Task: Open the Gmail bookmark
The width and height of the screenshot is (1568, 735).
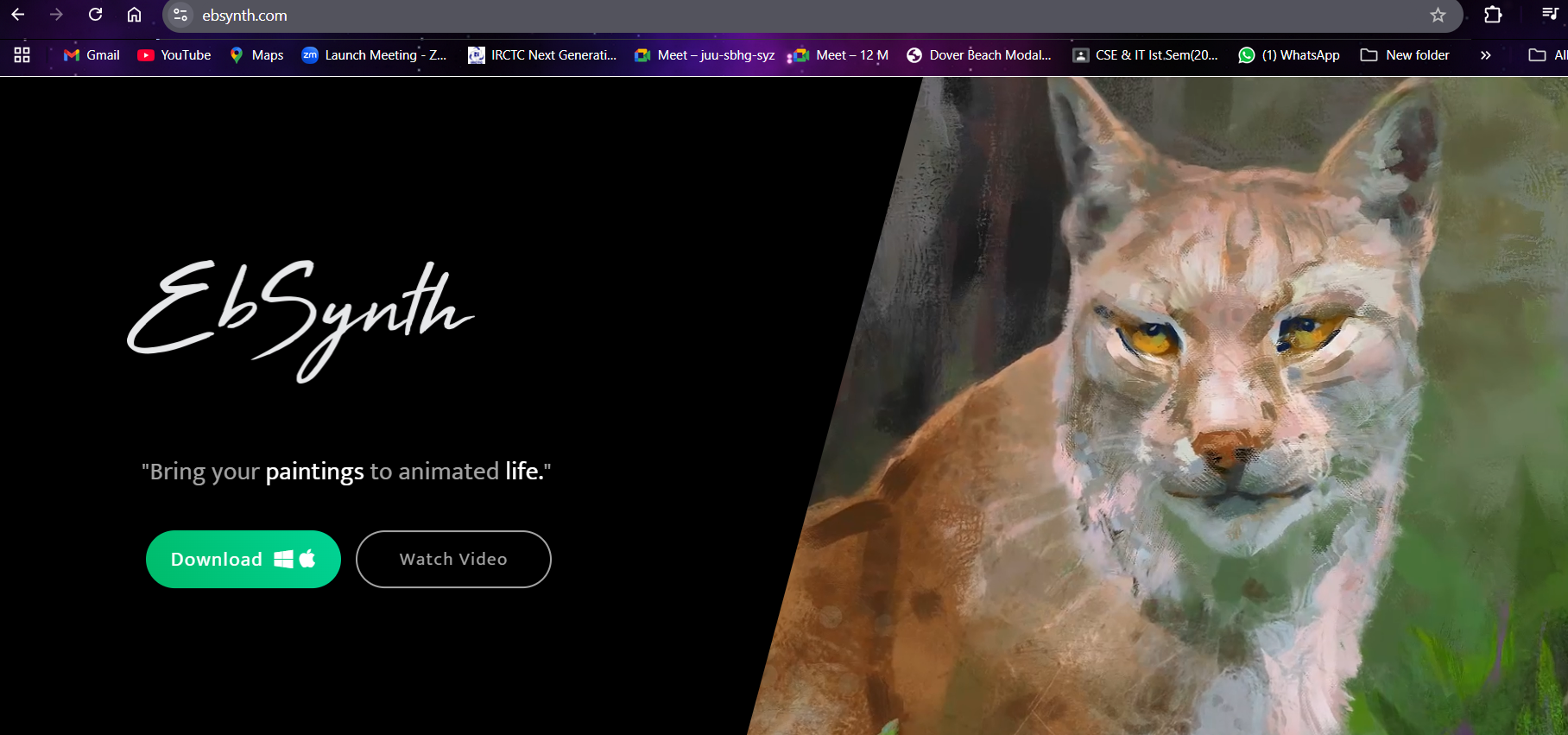Action: [92, 55]
